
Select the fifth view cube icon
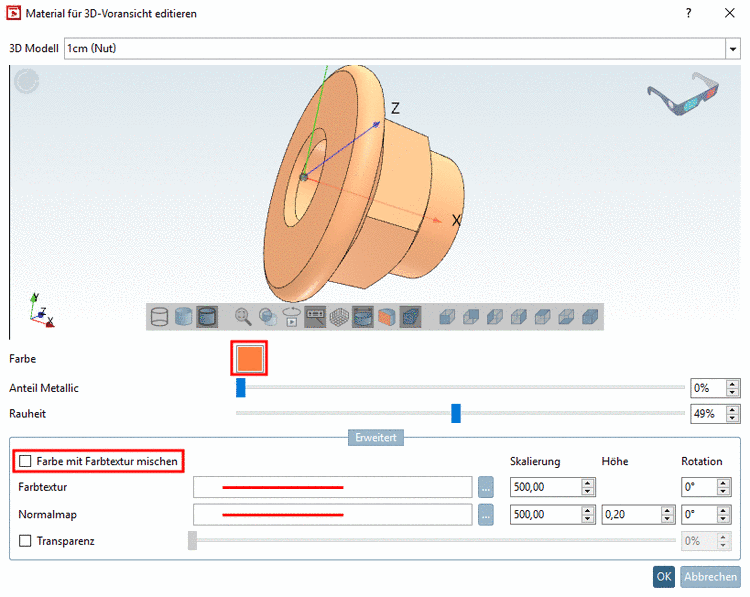tap(542, 317)
